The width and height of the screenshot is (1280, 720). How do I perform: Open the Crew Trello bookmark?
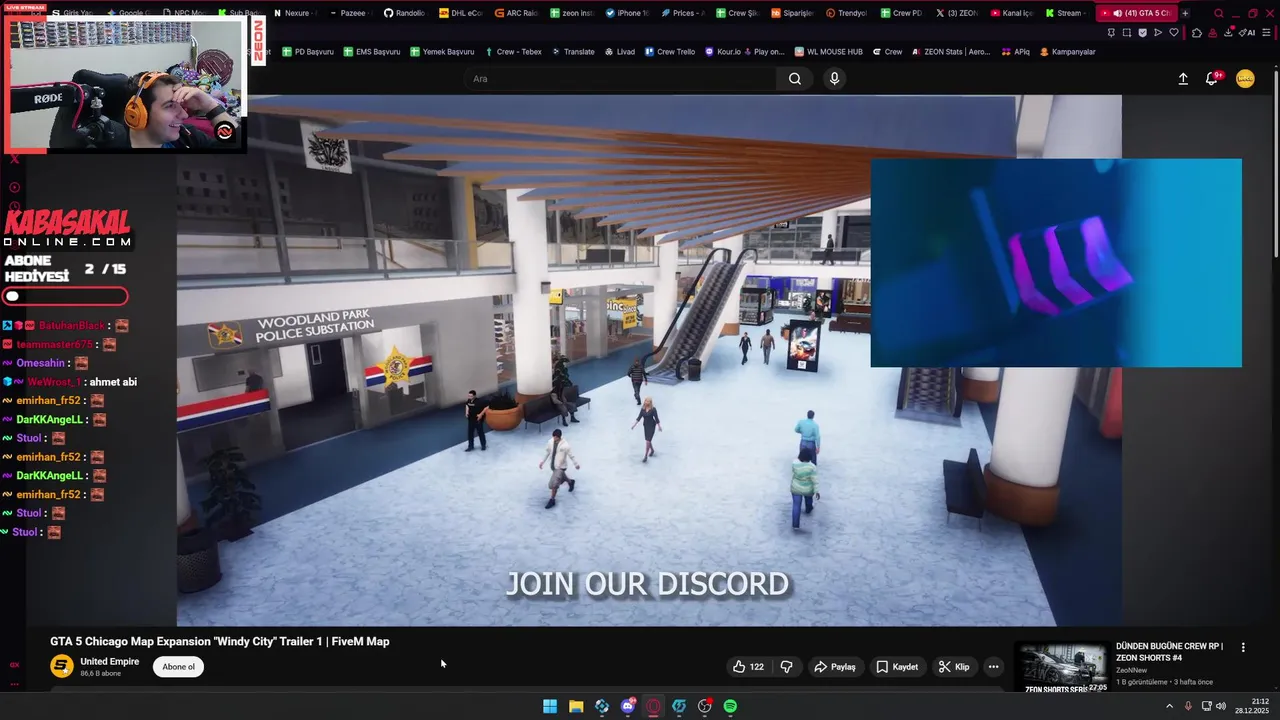[670, 51]
